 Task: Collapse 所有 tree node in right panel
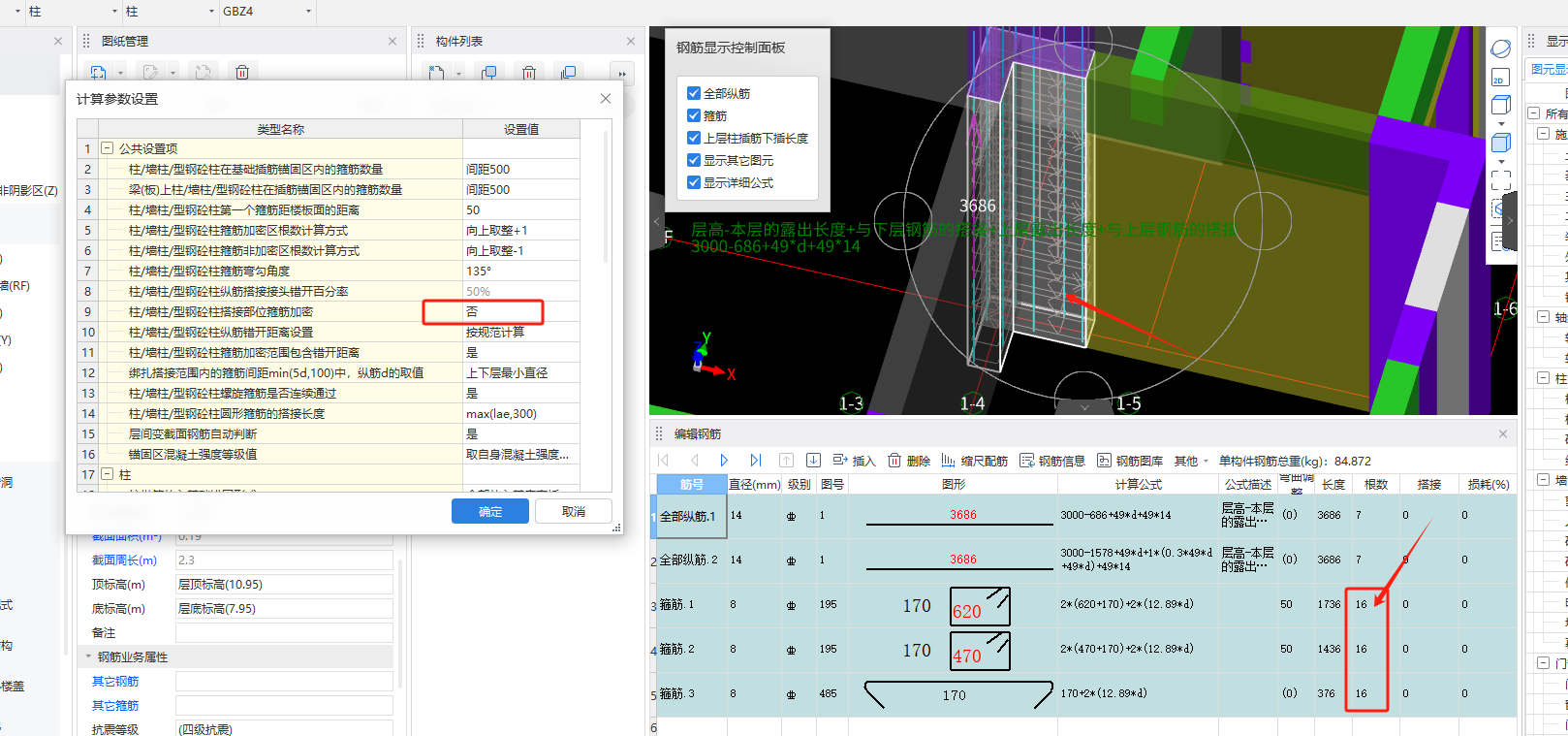(1534, 113)
